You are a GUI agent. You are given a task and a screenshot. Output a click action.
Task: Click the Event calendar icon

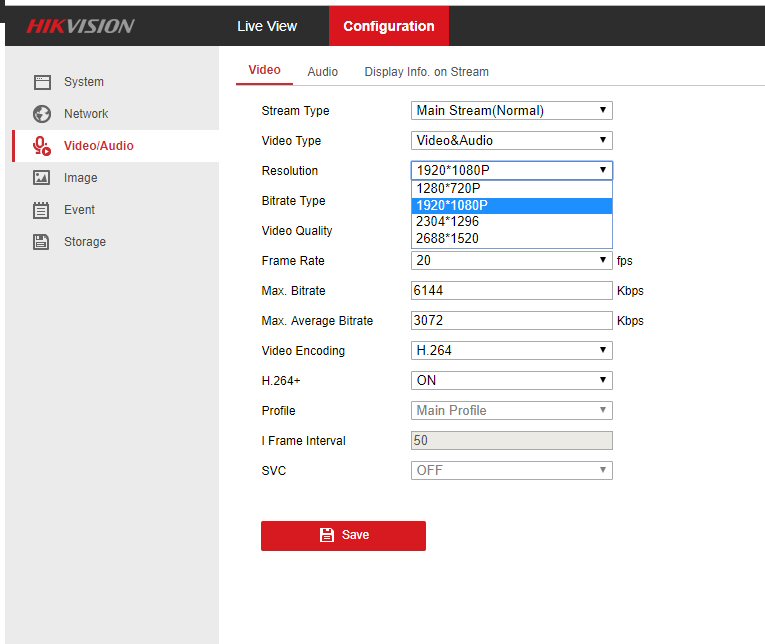(x=42, y=210)
